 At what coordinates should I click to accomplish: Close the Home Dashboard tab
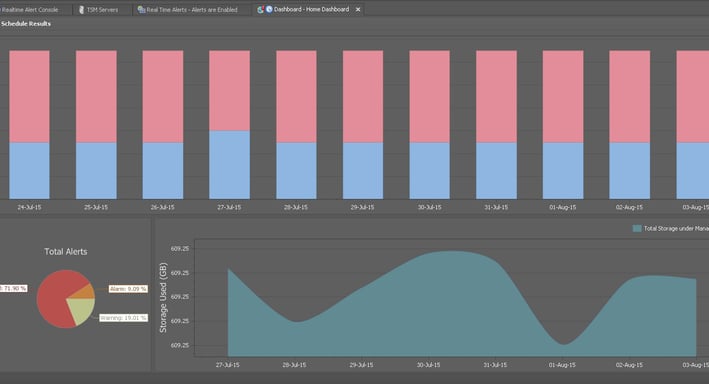(x=358, y=9)
